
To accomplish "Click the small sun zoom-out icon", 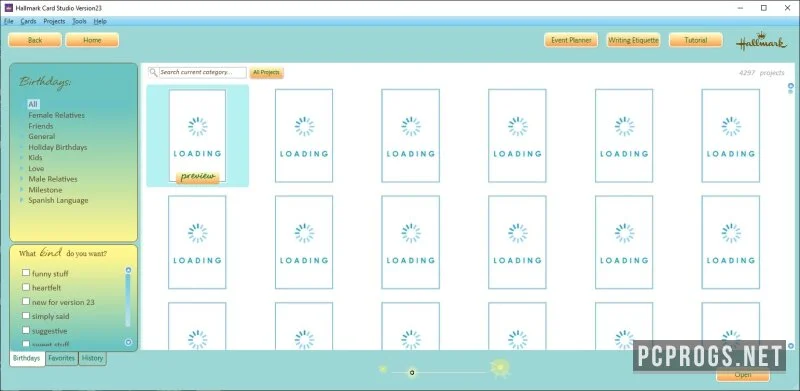I will 383,369.
